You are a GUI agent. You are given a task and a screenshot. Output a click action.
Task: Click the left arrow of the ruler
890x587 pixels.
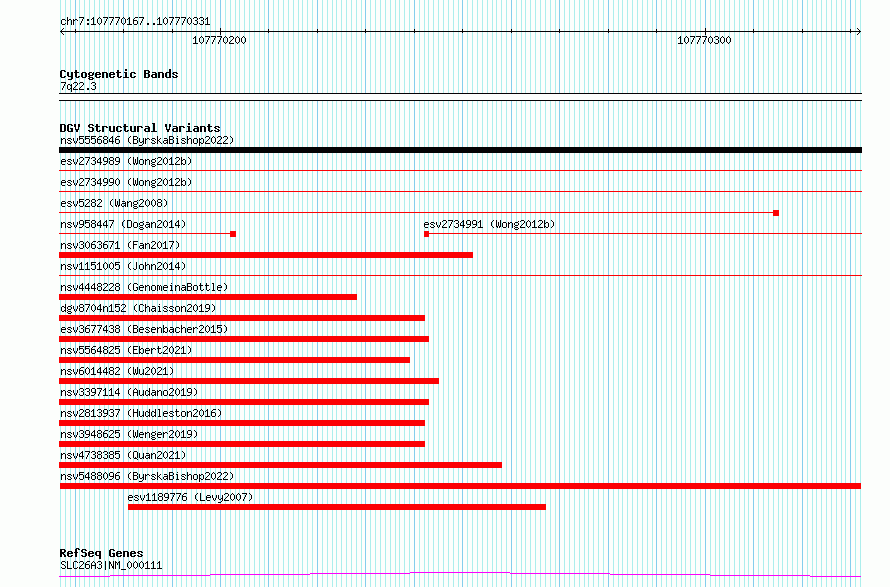point(62,32)
